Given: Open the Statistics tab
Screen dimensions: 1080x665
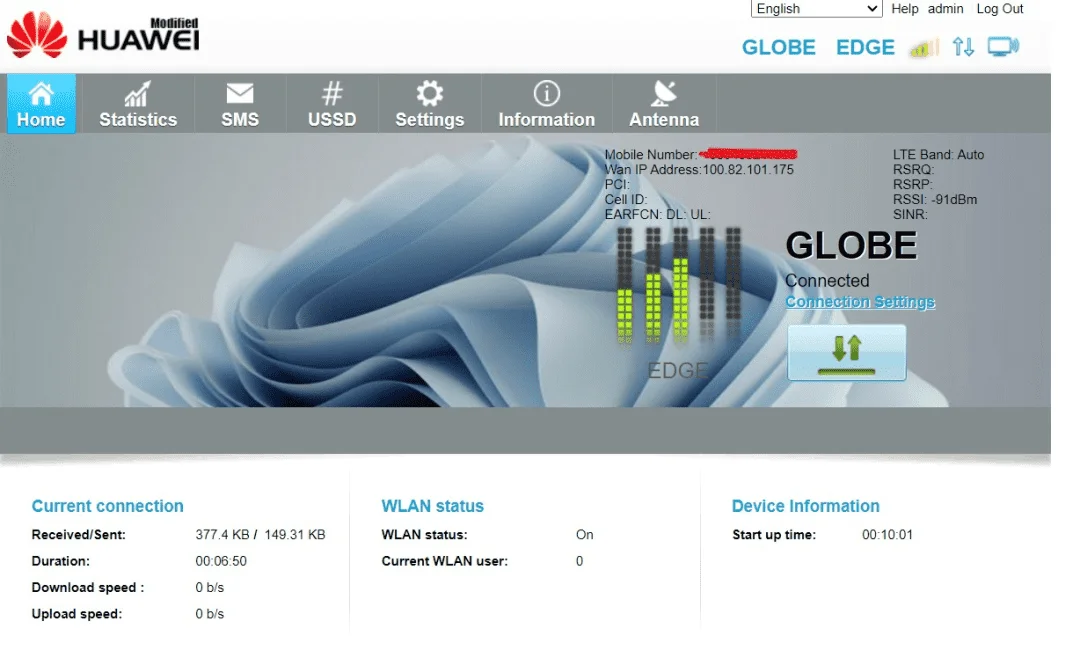Looking at the screenshot, I should pyautogui.click(x=138, y=103).
